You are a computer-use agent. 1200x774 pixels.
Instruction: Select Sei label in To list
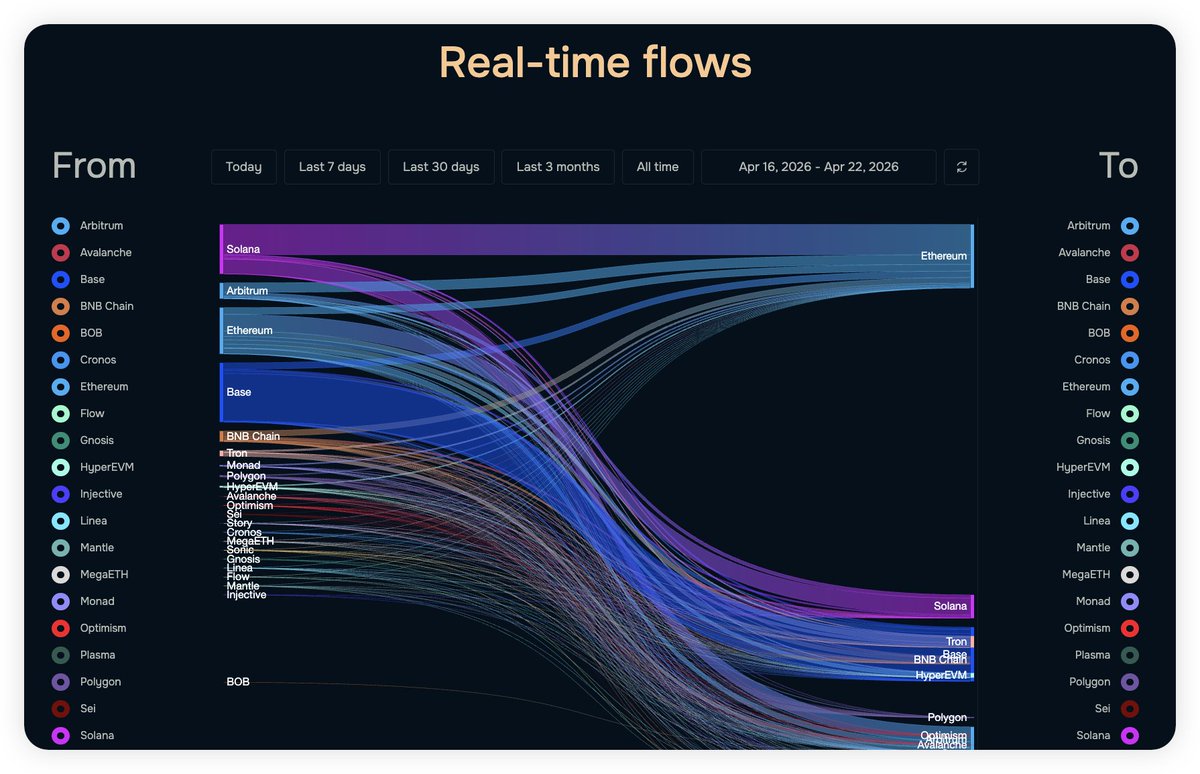[1102, 709]
